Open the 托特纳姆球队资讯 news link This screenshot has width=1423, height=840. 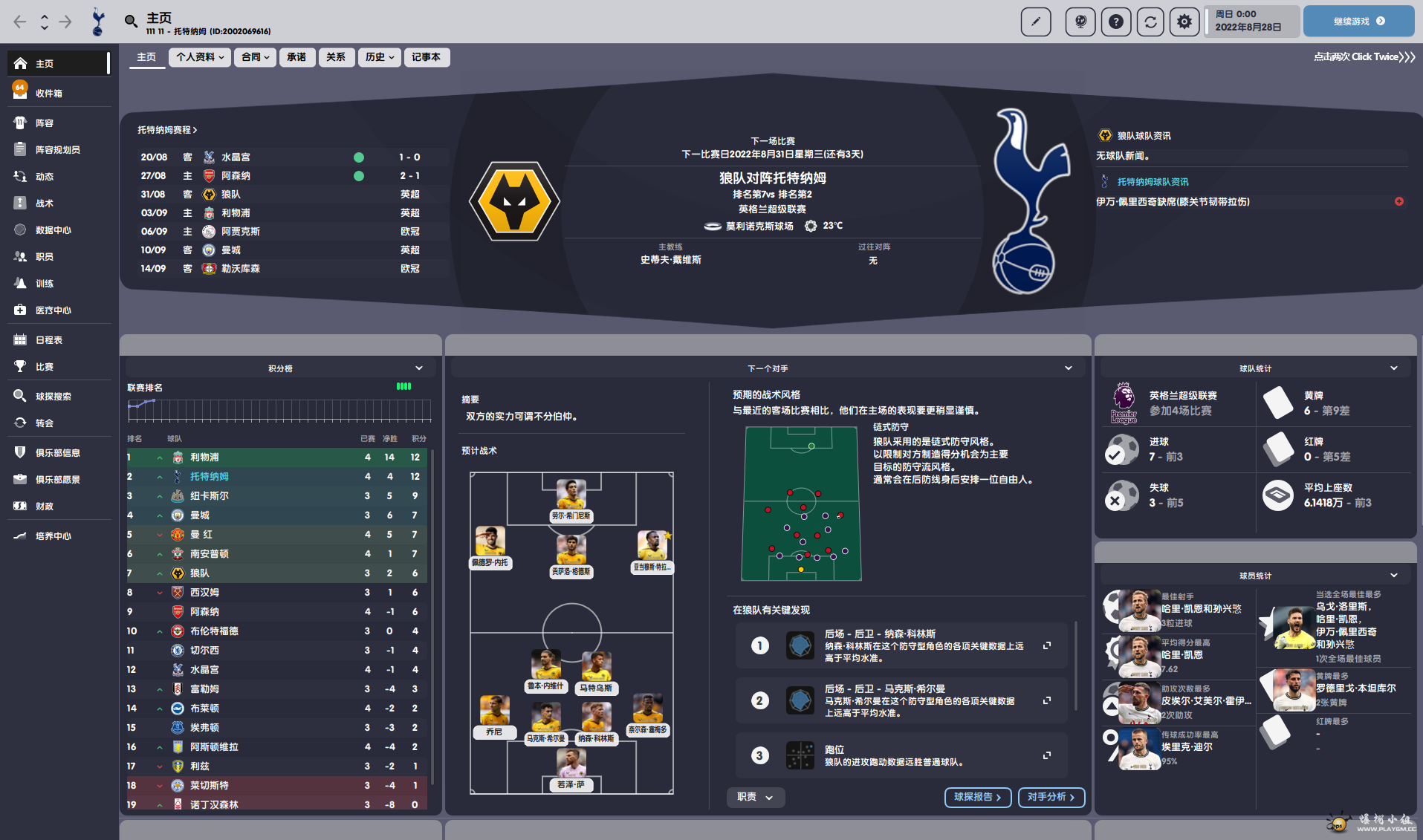point(1153,182)
